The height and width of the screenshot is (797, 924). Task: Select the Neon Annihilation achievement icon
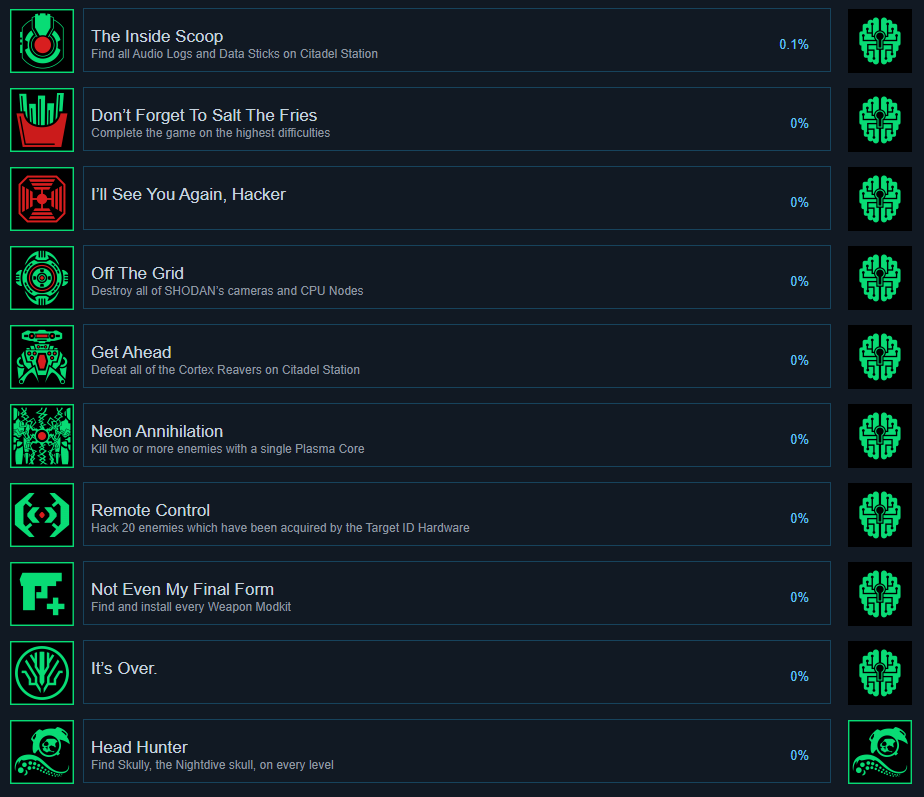tap(42, 436)
